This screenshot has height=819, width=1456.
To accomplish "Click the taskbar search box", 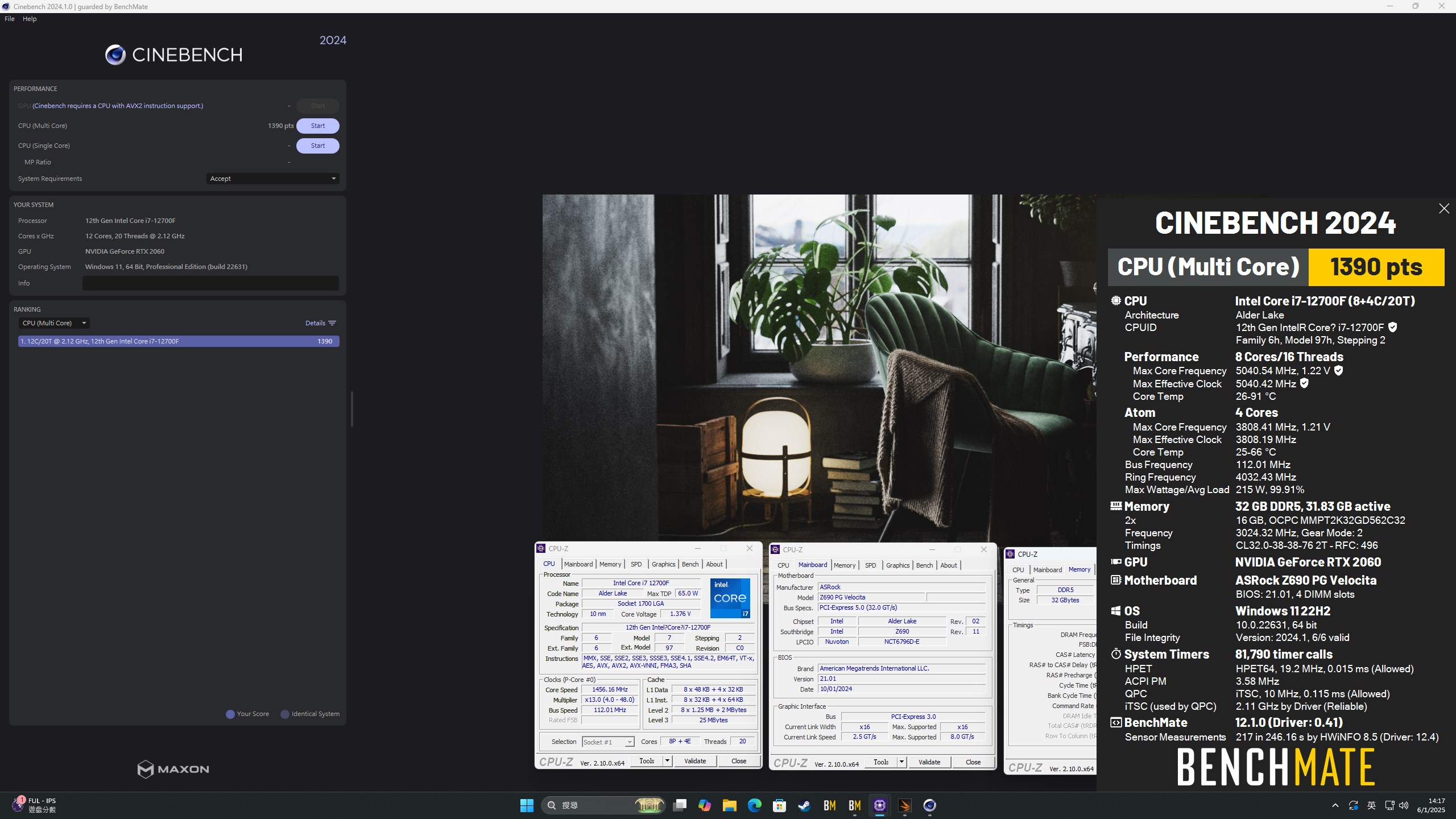I will 602,805.
